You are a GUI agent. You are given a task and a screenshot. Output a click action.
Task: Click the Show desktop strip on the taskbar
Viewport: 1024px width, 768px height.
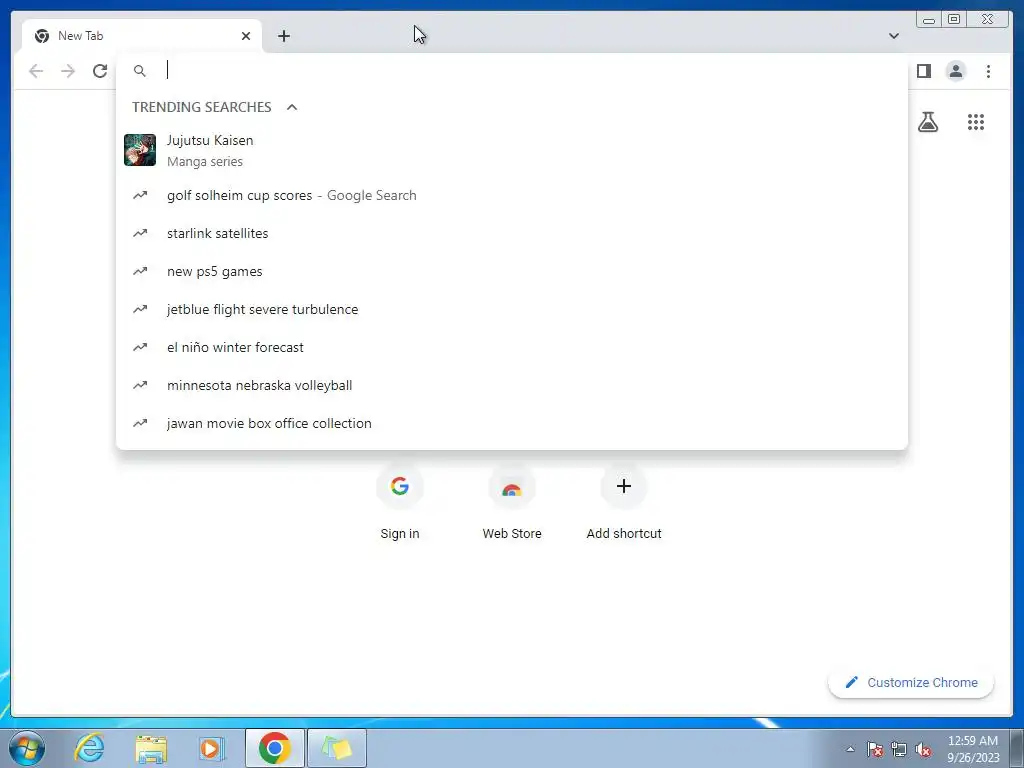coord(1017,748)
